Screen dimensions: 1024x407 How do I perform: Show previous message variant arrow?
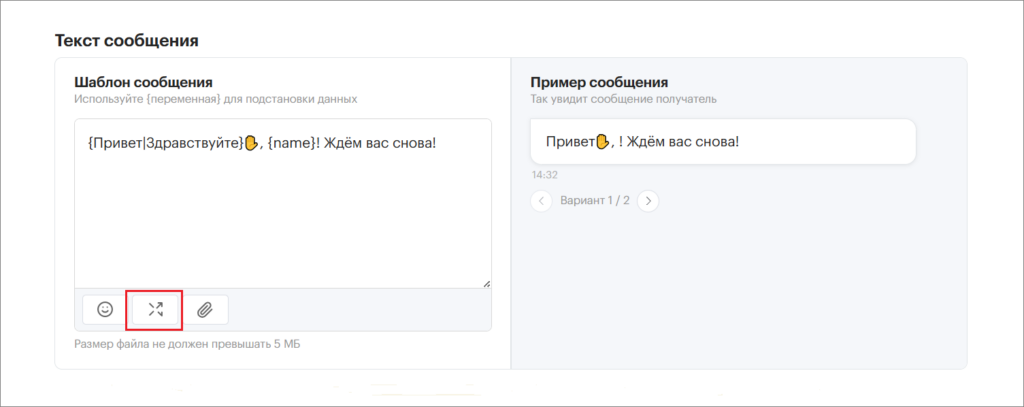click(x=541, y=201)
